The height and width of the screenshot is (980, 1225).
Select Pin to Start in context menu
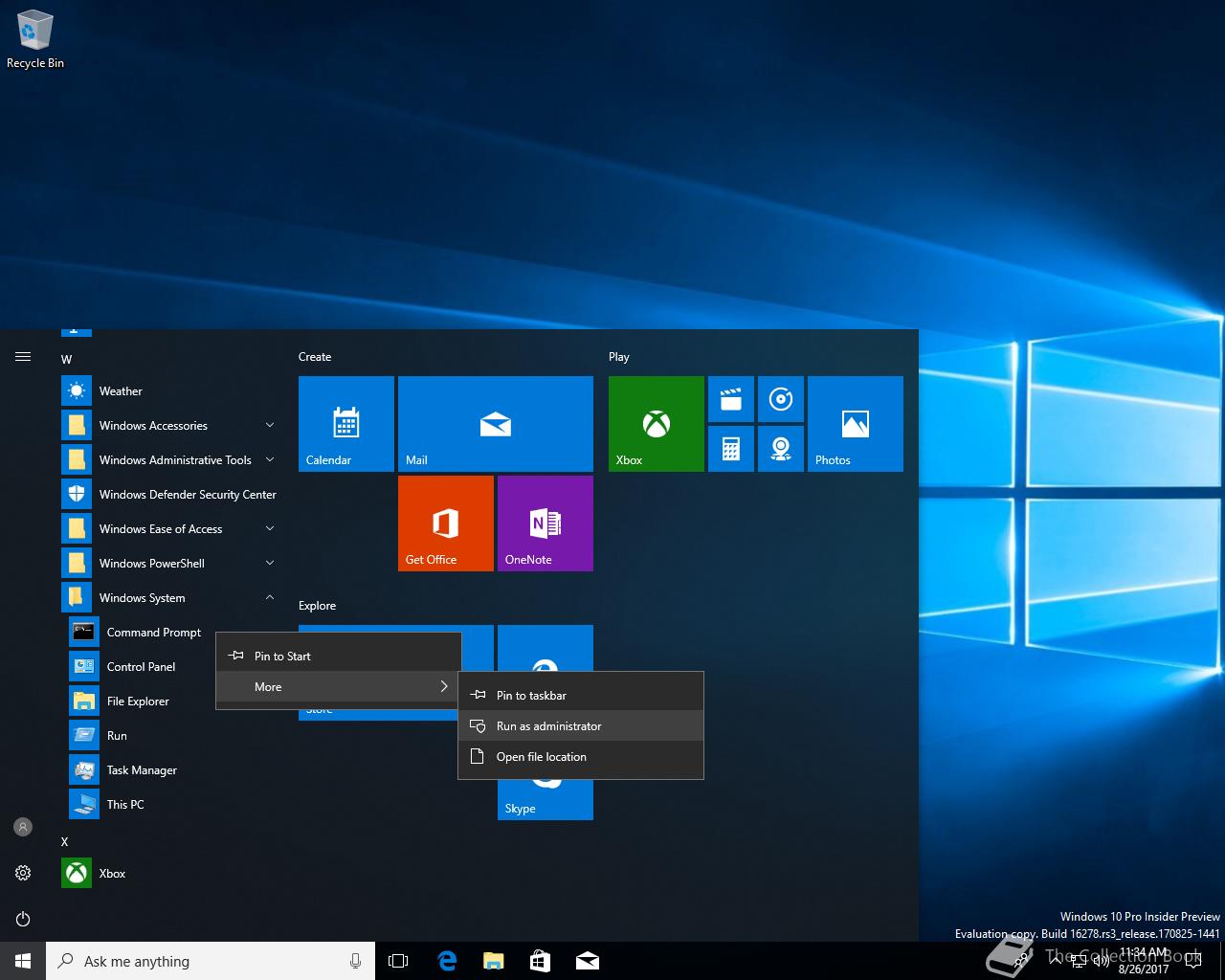coord(339,657)
